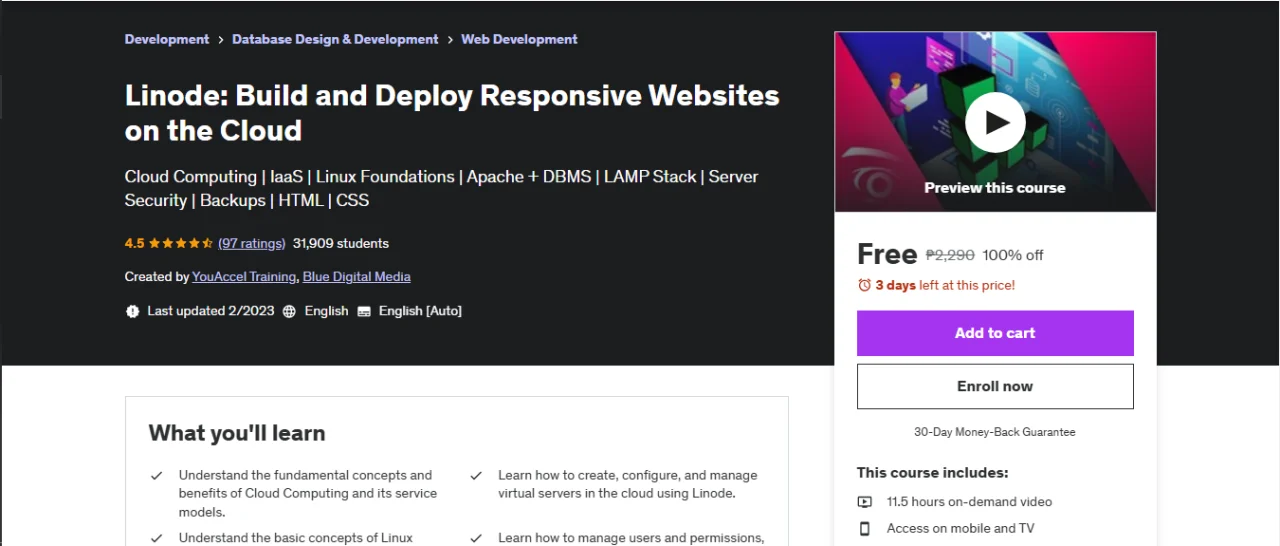Image resolution: width=1280 pixels, height=546 pixels.
Task: Click 'Last updated 2/2023' text
Action: [211, 311]
